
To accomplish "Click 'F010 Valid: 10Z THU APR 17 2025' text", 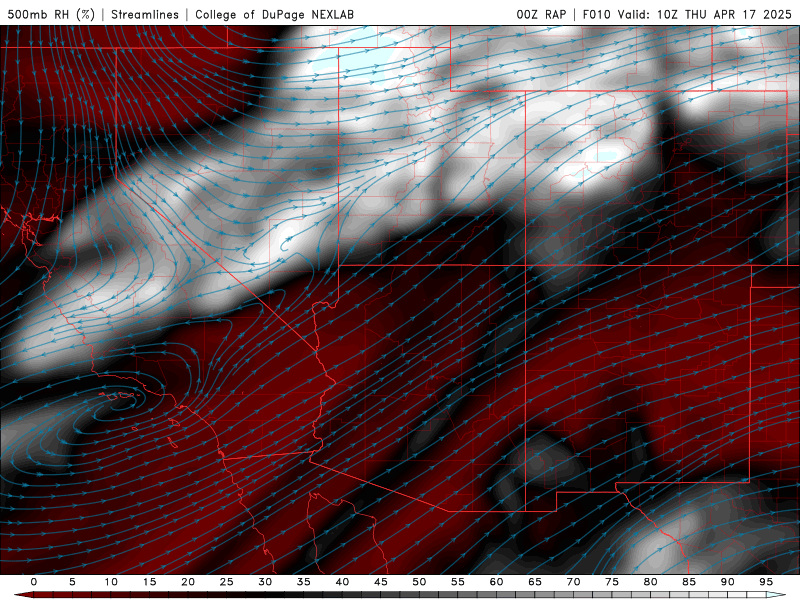I will pyautogui.click(x=687, y=14).
